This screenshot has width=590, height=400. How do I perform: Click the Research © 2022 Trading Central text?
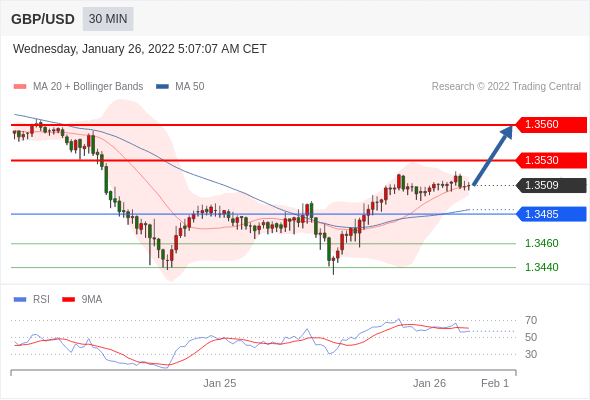(x=506, y=87)
